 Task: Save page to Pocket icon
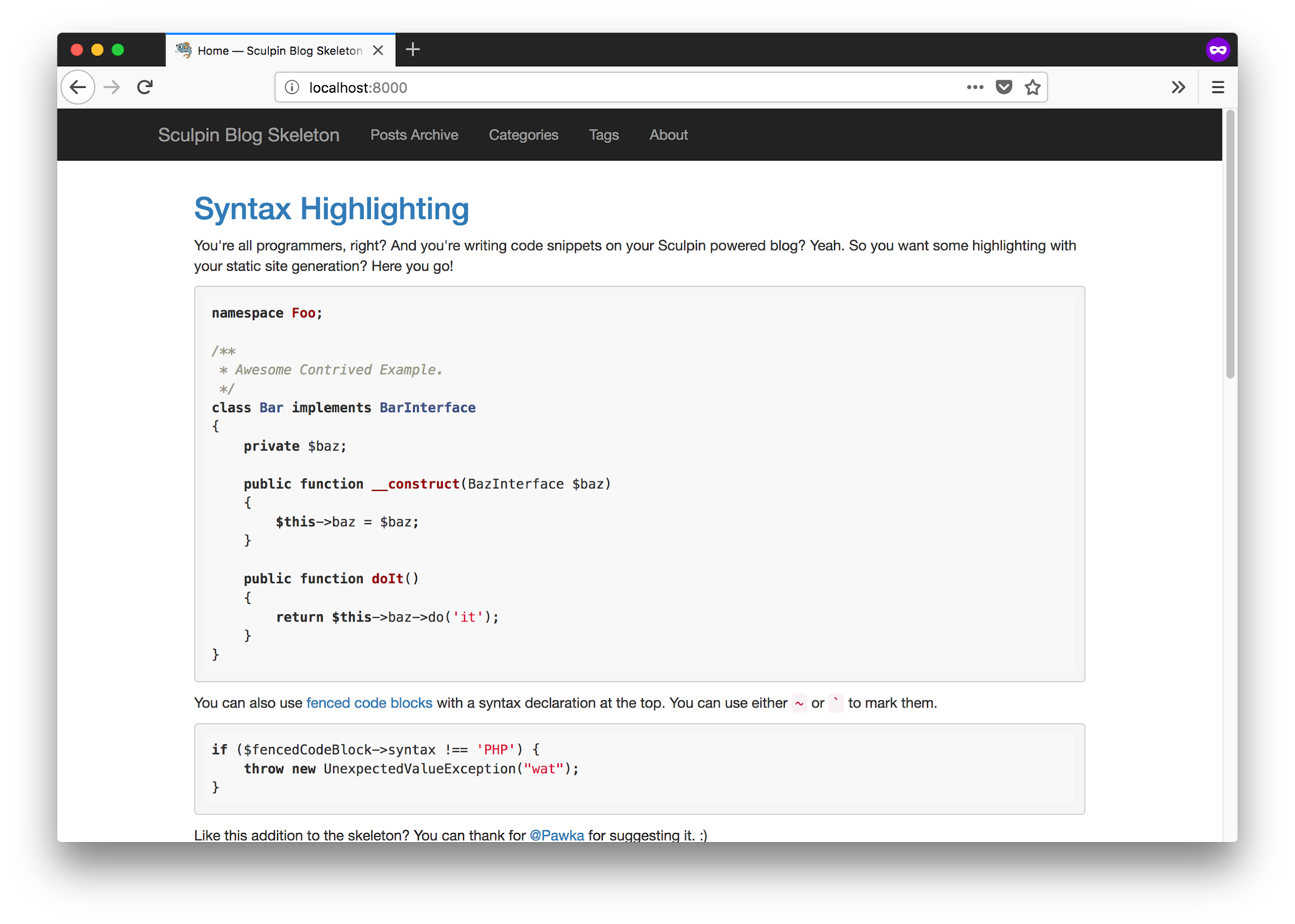coord(1004,87)
